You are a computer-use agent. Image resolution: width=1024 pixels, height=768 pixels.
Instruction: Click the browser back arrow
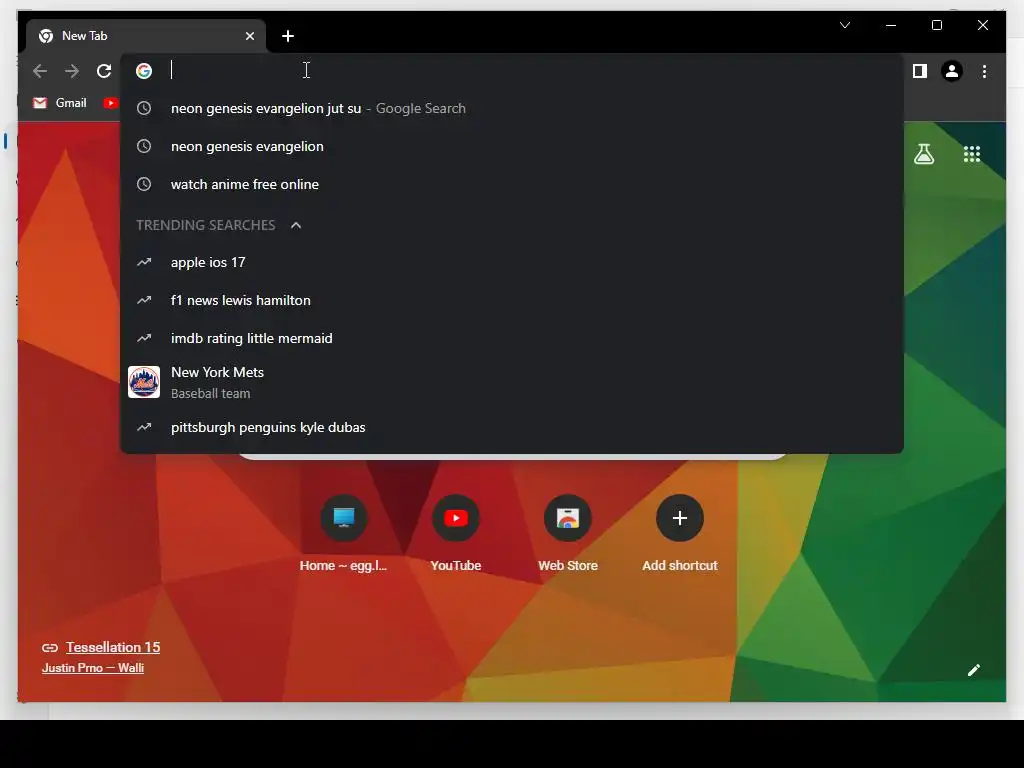click(x=40, y=71)
